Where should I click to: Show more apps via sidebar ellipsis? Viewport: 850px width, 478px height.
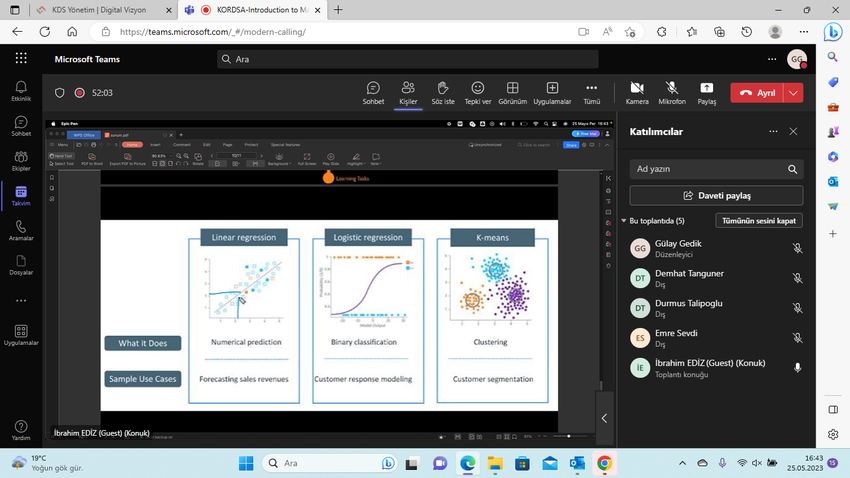point(21,300)
